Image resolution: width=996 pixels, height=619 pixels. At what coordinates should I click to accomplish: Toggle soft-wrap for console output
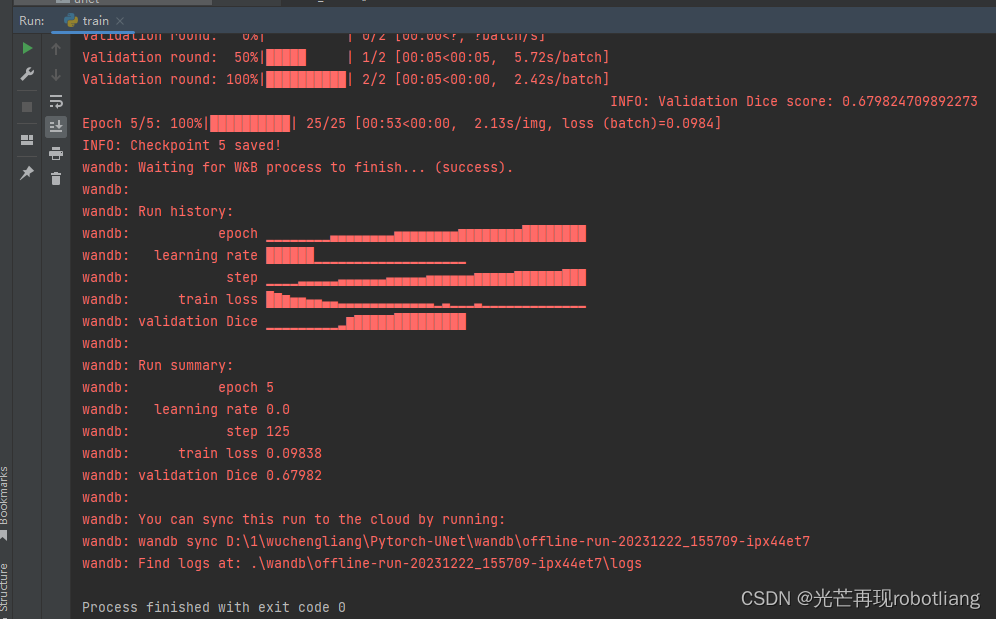(56, 101)
